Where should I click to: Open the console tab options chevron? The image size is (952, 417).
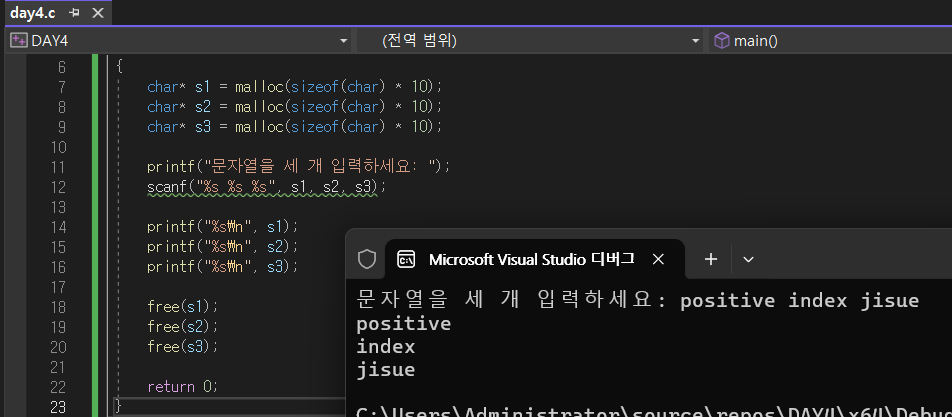749,260
